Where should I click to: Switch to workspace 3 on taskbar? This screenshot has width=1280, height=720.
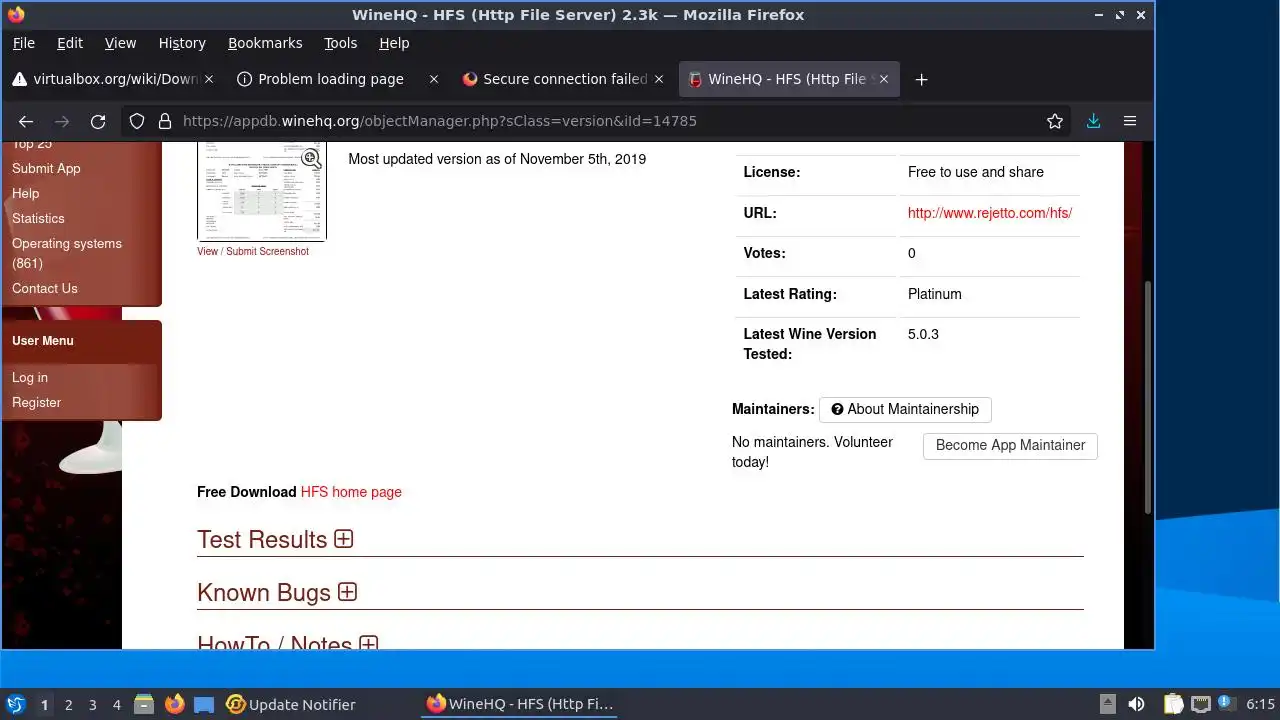click(x=92, y=704)
